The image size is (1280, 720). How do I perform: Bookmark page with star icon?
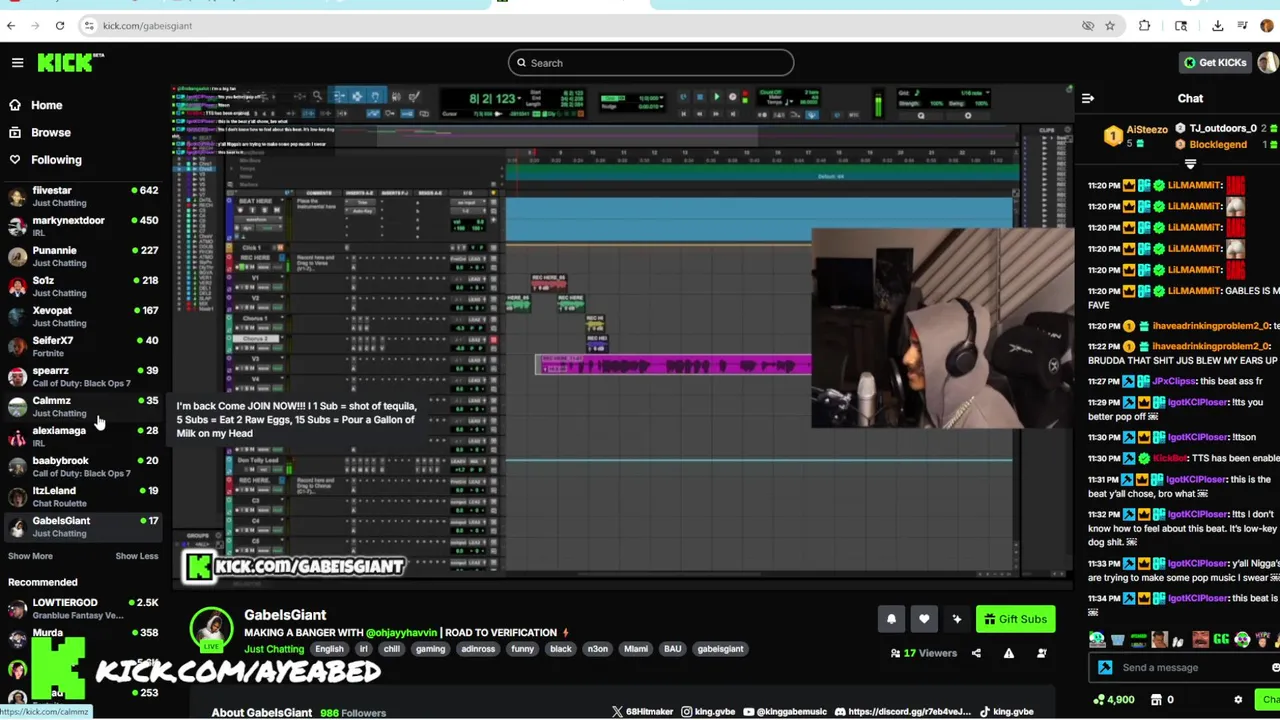1110,26
